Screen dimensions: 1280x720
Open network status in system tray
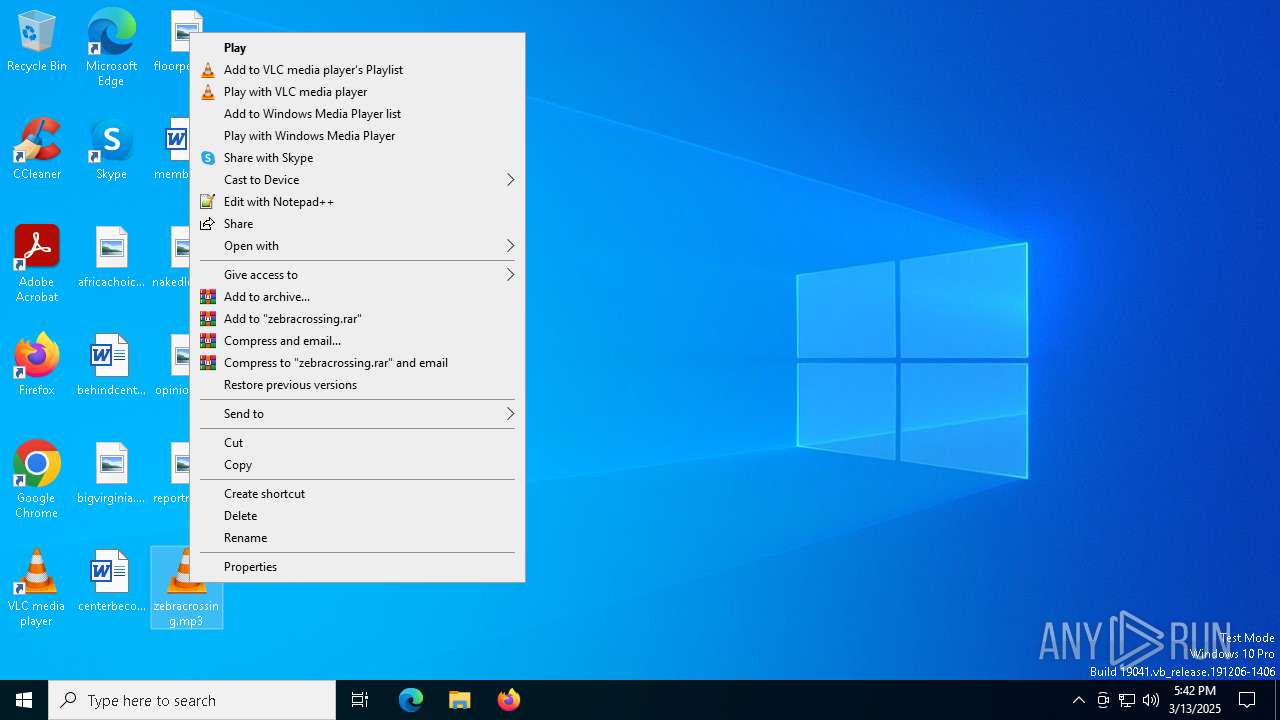(1127, 700)
